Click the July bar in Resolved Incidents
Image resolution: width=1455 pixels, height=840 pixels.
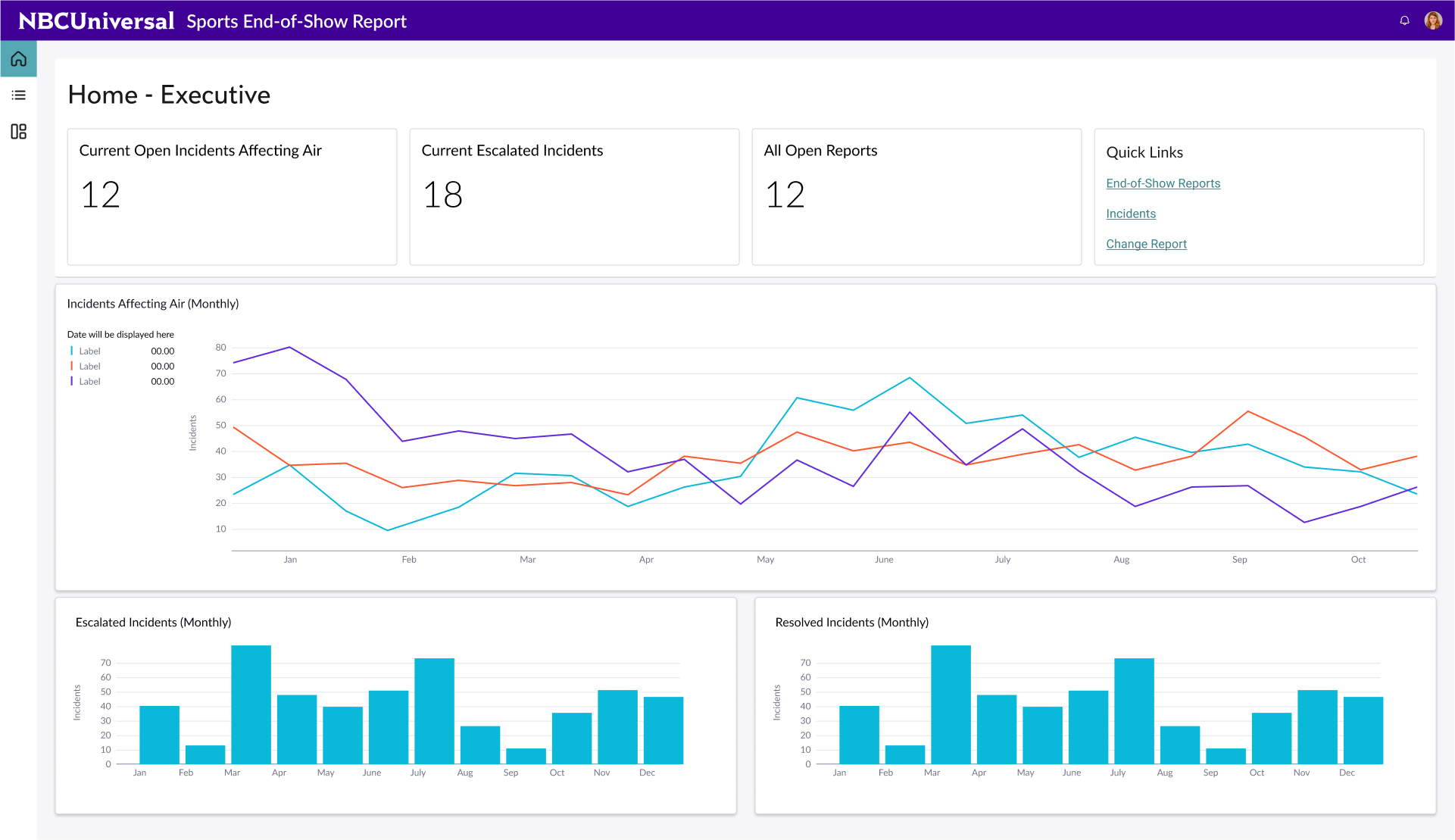coord(1134,710)
